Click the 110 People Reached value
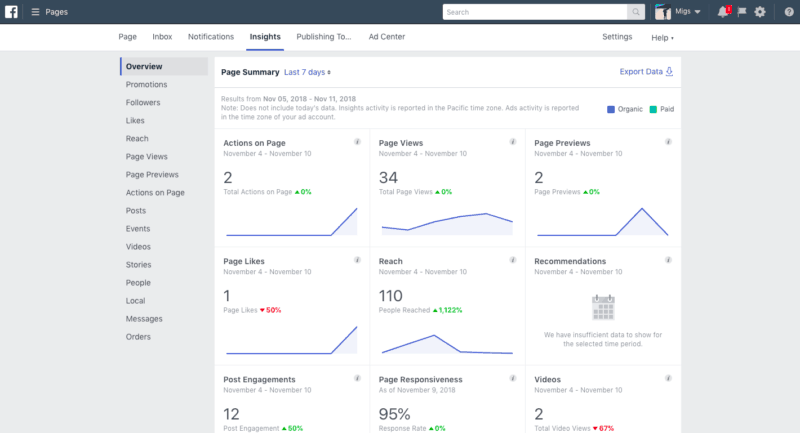This screenshot has width=800, height=433. pos(391,296)
